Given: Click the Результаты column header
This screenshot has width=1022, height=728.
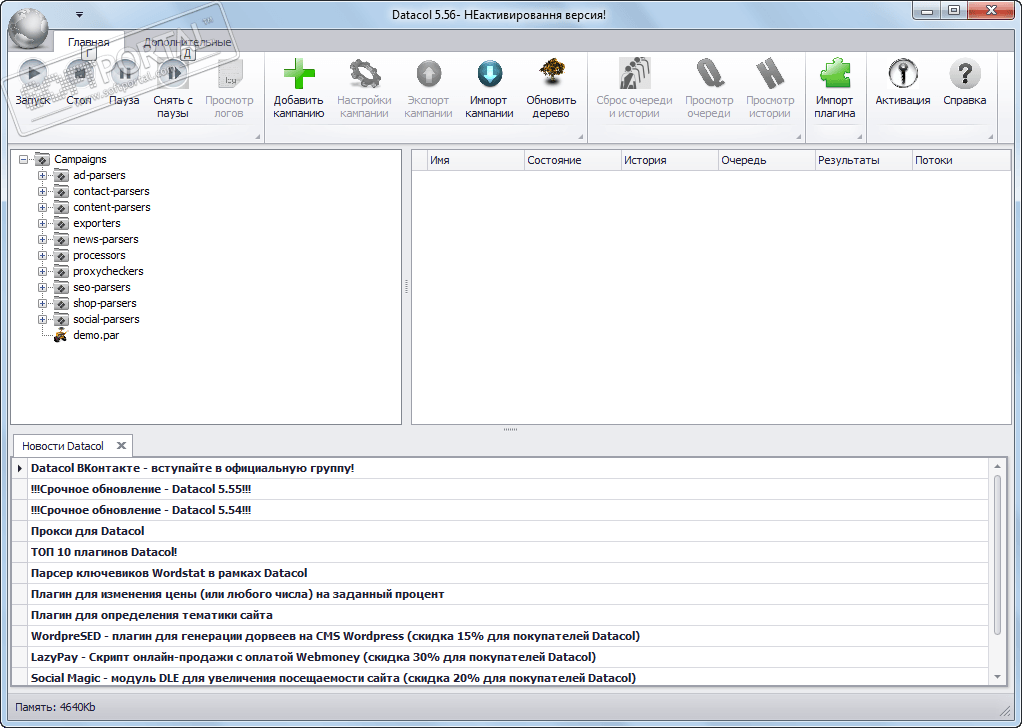Looking at the screenshot, I should pyautogui.click(x=864, y=160).
